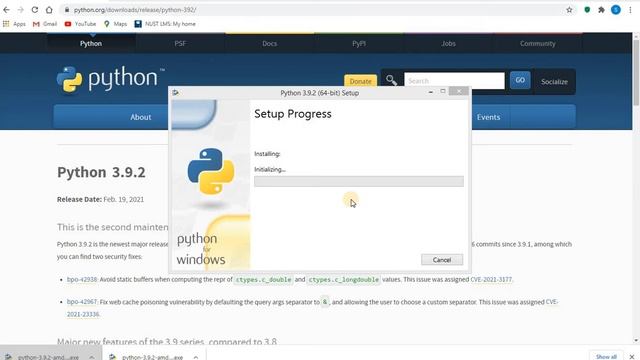
Task: Open the green shield extension icon
Action: (587, 10)
